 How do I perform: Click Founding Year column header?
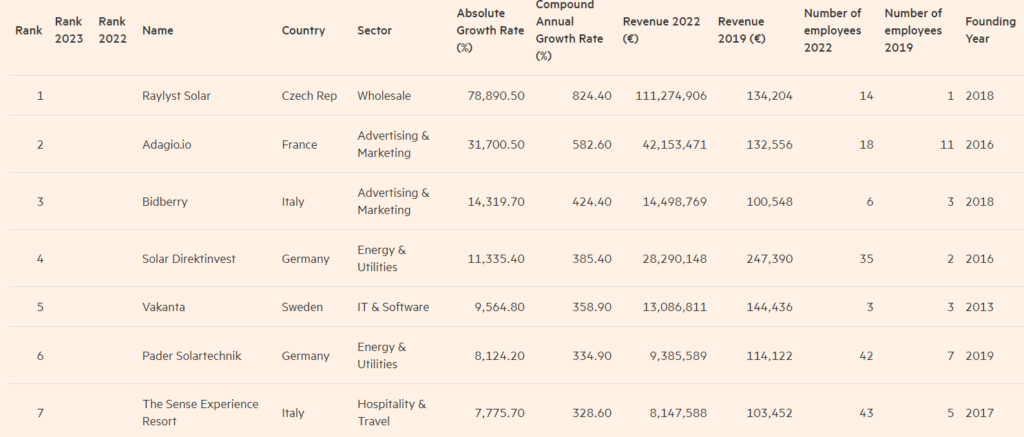(977, 30)
